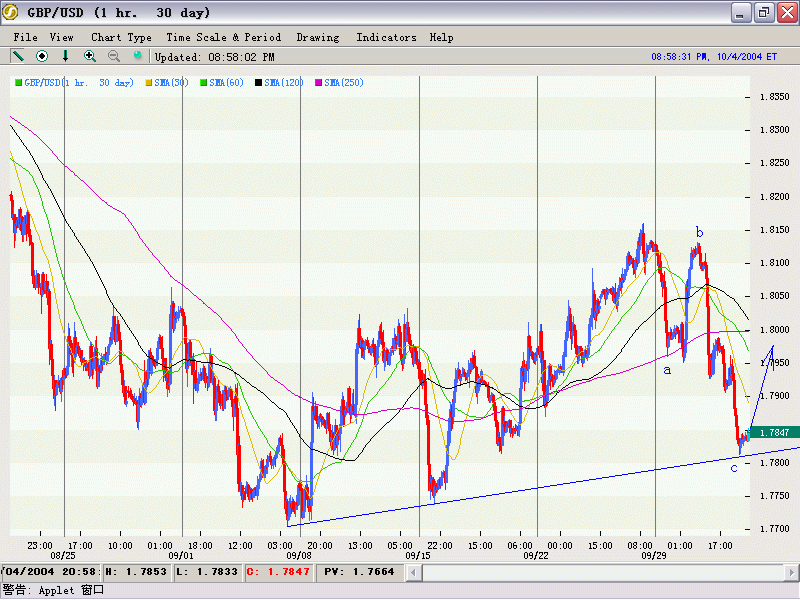Screen dimensions: 800x600
Task: Click the blue support trendline on chart
Action: point(500,495)
